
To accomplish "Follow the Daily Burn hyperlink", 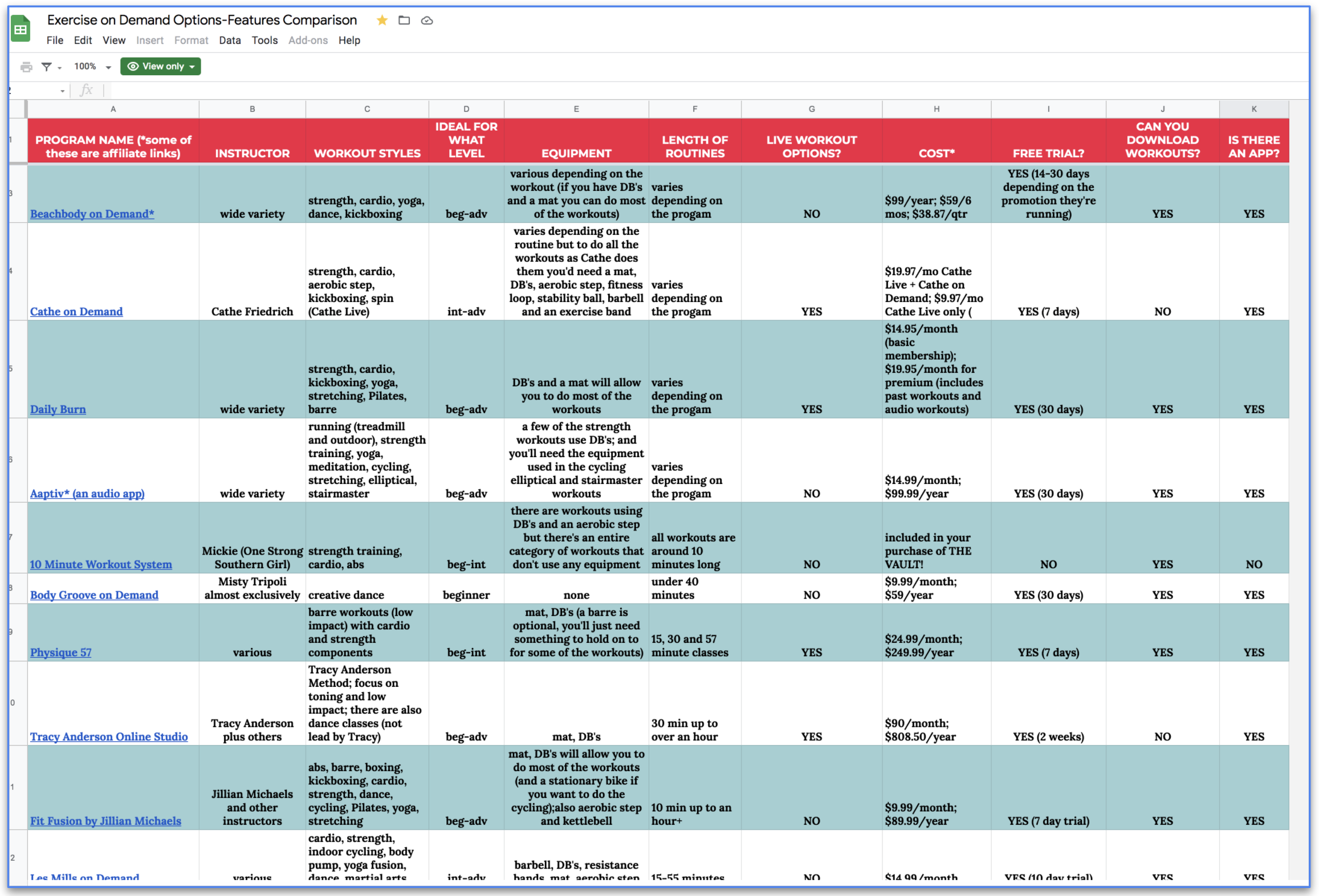I will coord(58,409).
